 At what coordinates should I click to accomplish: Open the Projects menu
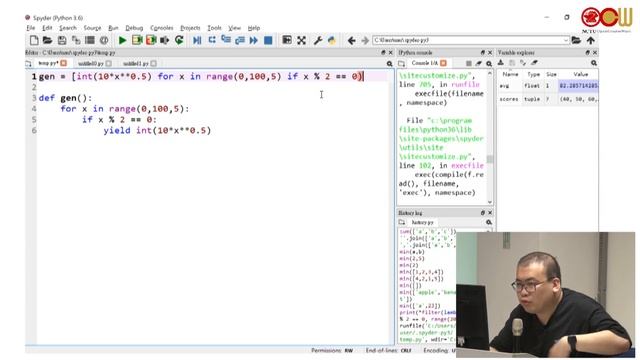pyautogui.click(x=190, y=28)
